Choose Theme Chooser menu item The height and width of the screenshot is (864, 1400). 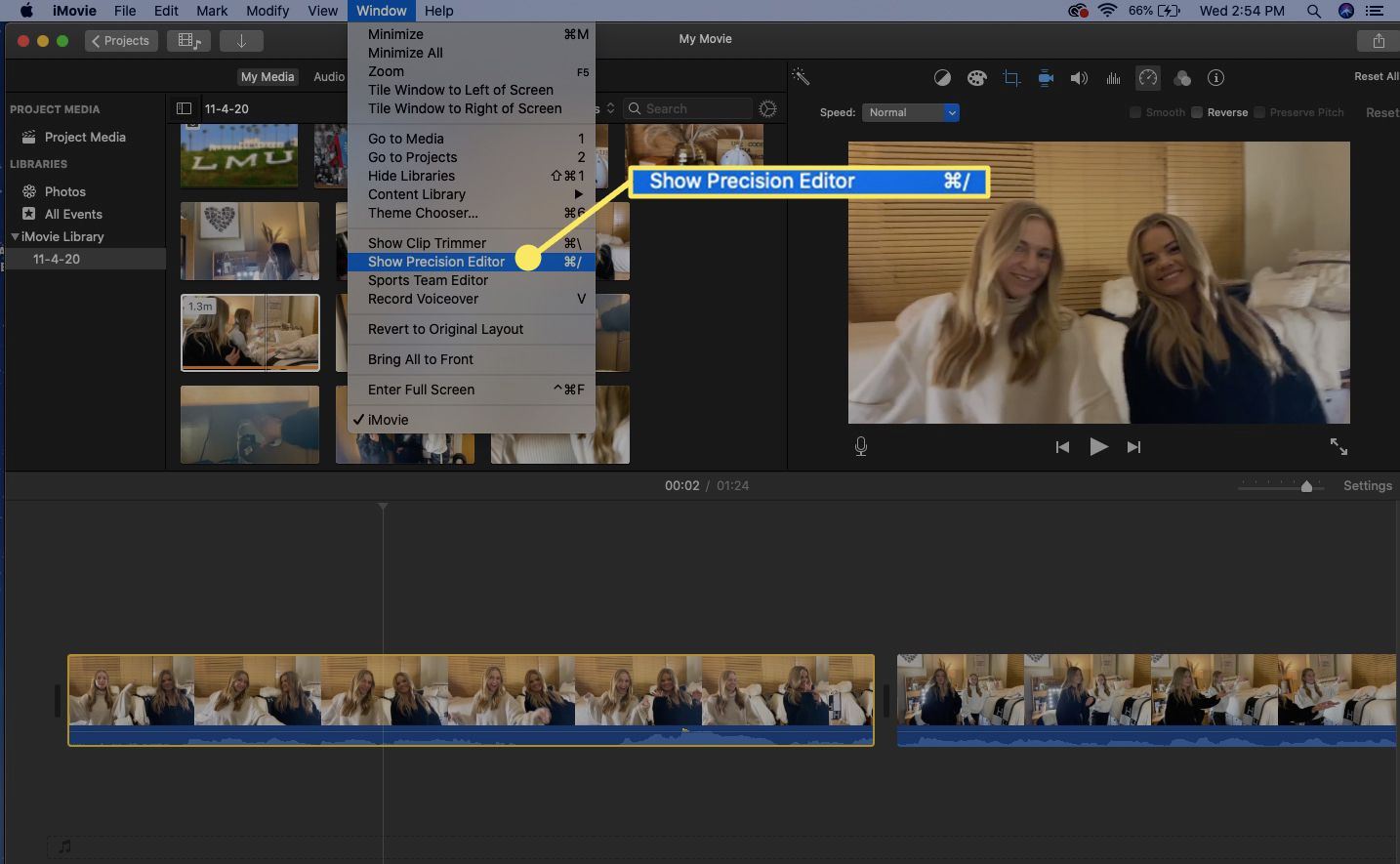(472, 213)
